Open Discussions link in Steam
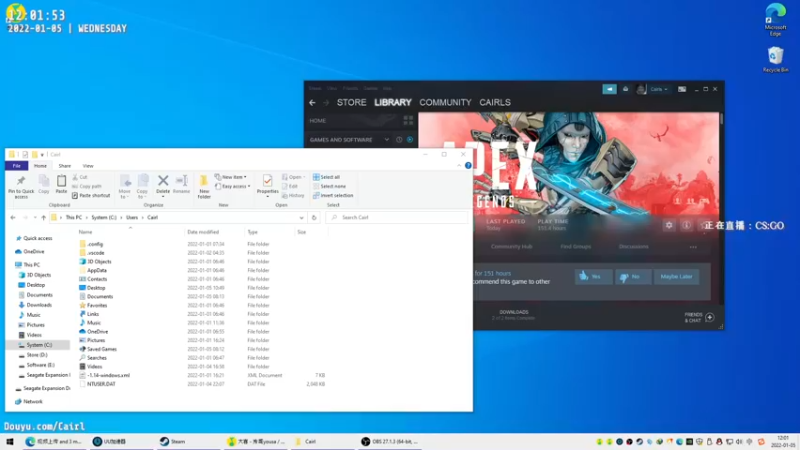This screenshot has height=450, width=800. (x=634, y=246)
